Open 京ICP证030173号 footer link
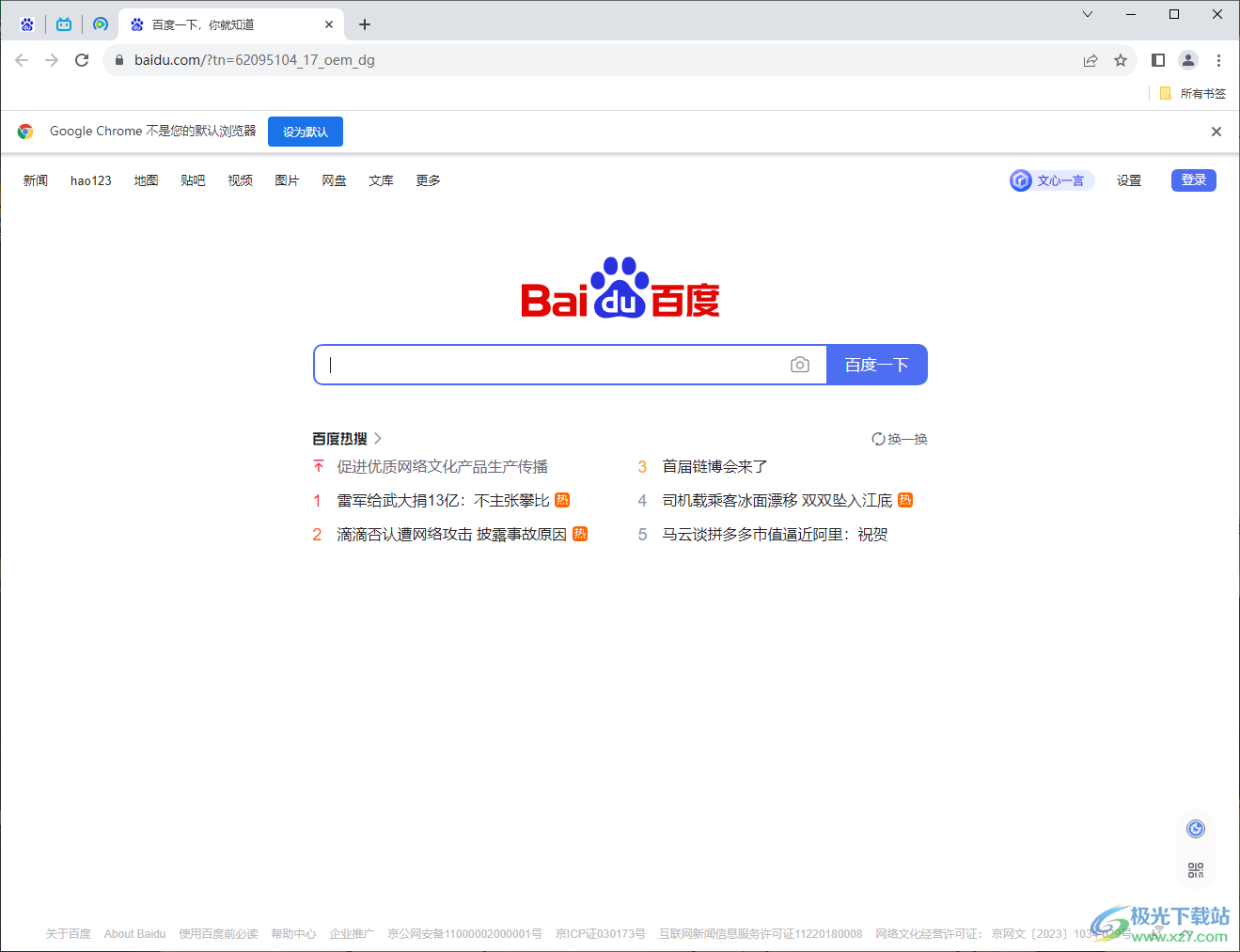 point(600,934)
